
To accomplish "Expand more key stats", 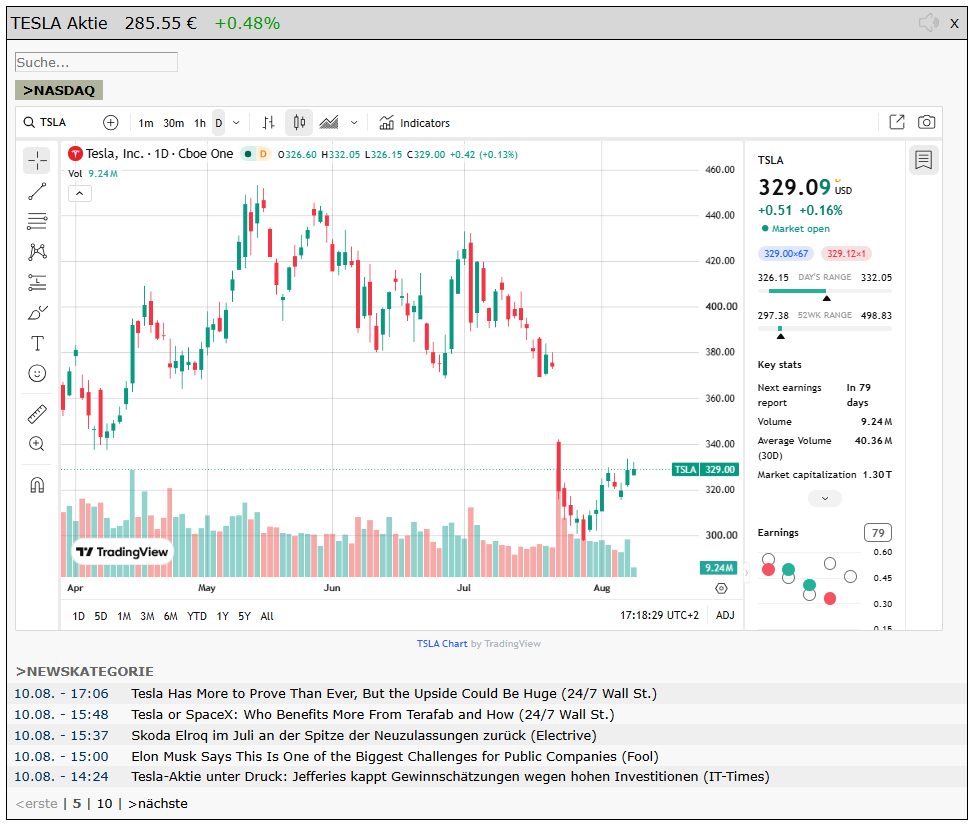I will [825, 498].
